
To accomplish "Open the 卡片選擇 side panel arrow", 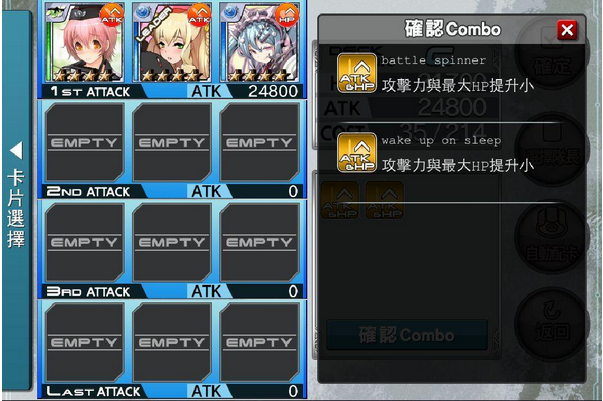I will coord(16,150).
